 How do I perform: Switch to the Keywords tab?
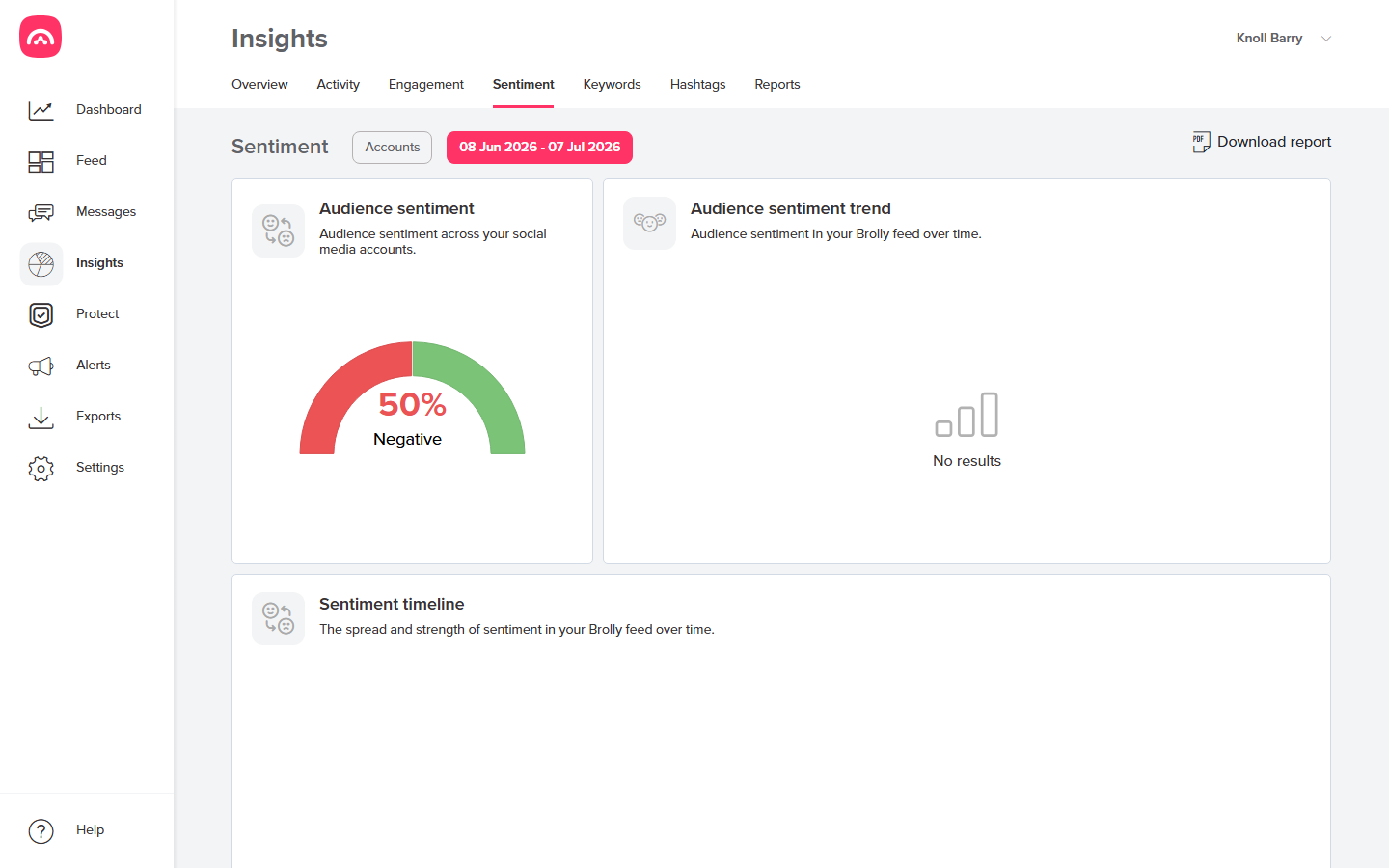coord(612,85)
